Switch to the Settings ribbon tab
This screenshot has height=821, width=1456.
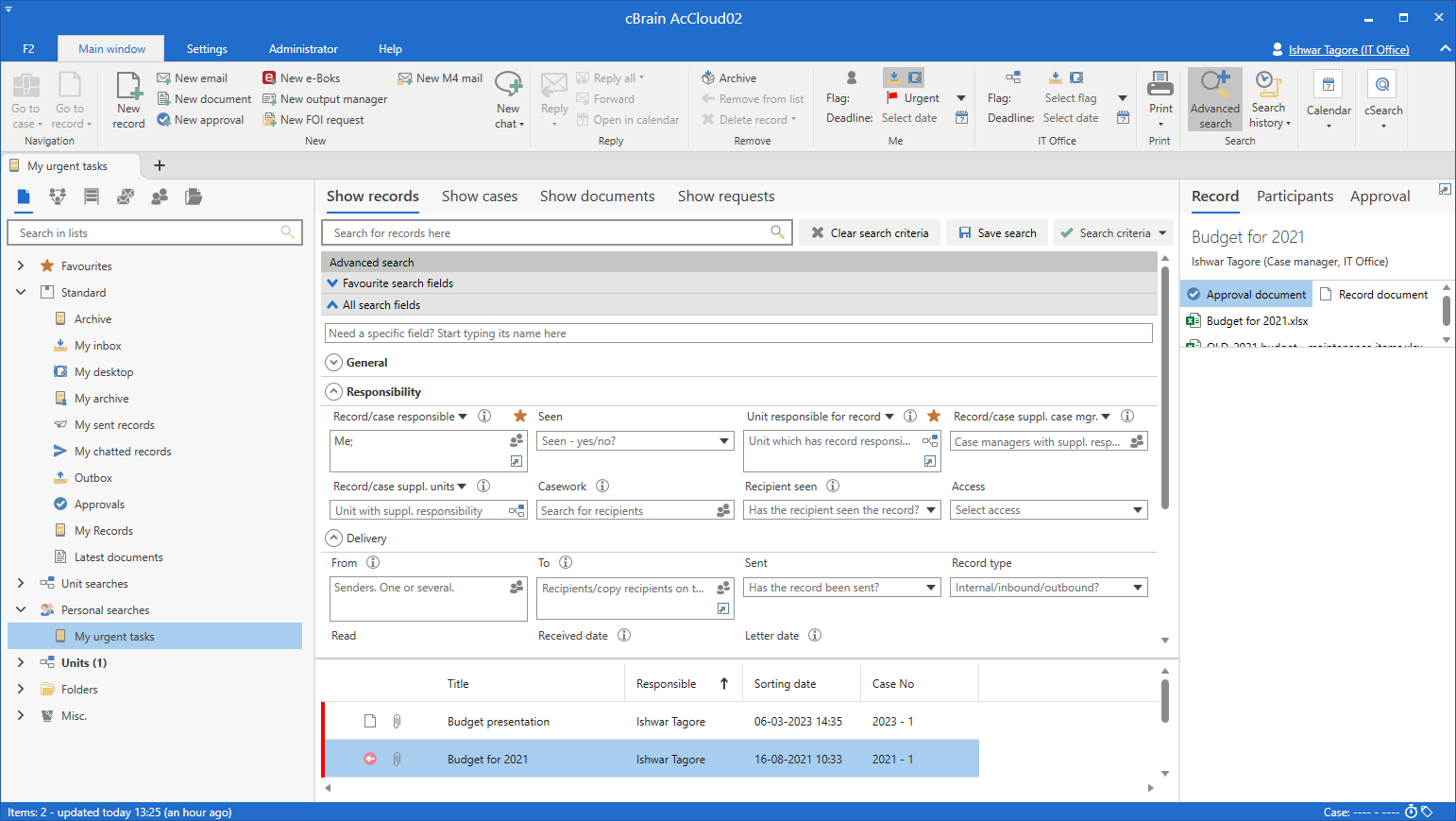207,49
